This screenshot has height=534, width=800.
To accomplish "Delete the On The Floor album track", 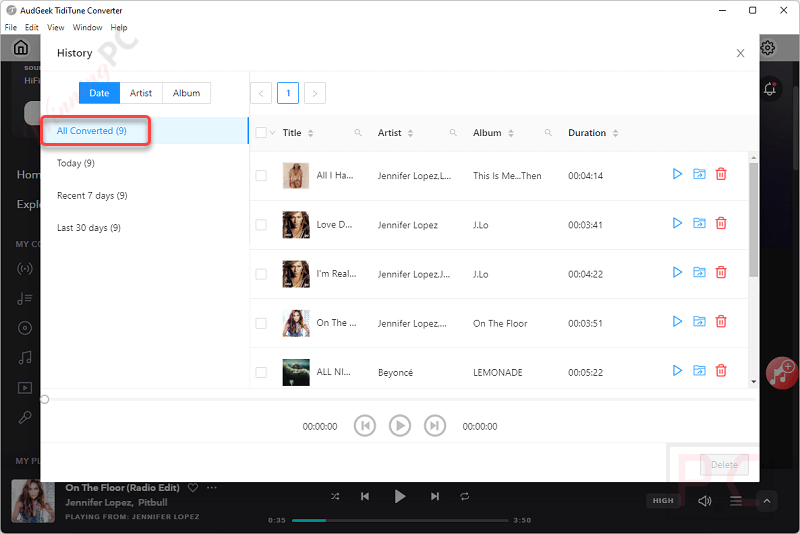I will pyautogui.click(x=721, y=321).
